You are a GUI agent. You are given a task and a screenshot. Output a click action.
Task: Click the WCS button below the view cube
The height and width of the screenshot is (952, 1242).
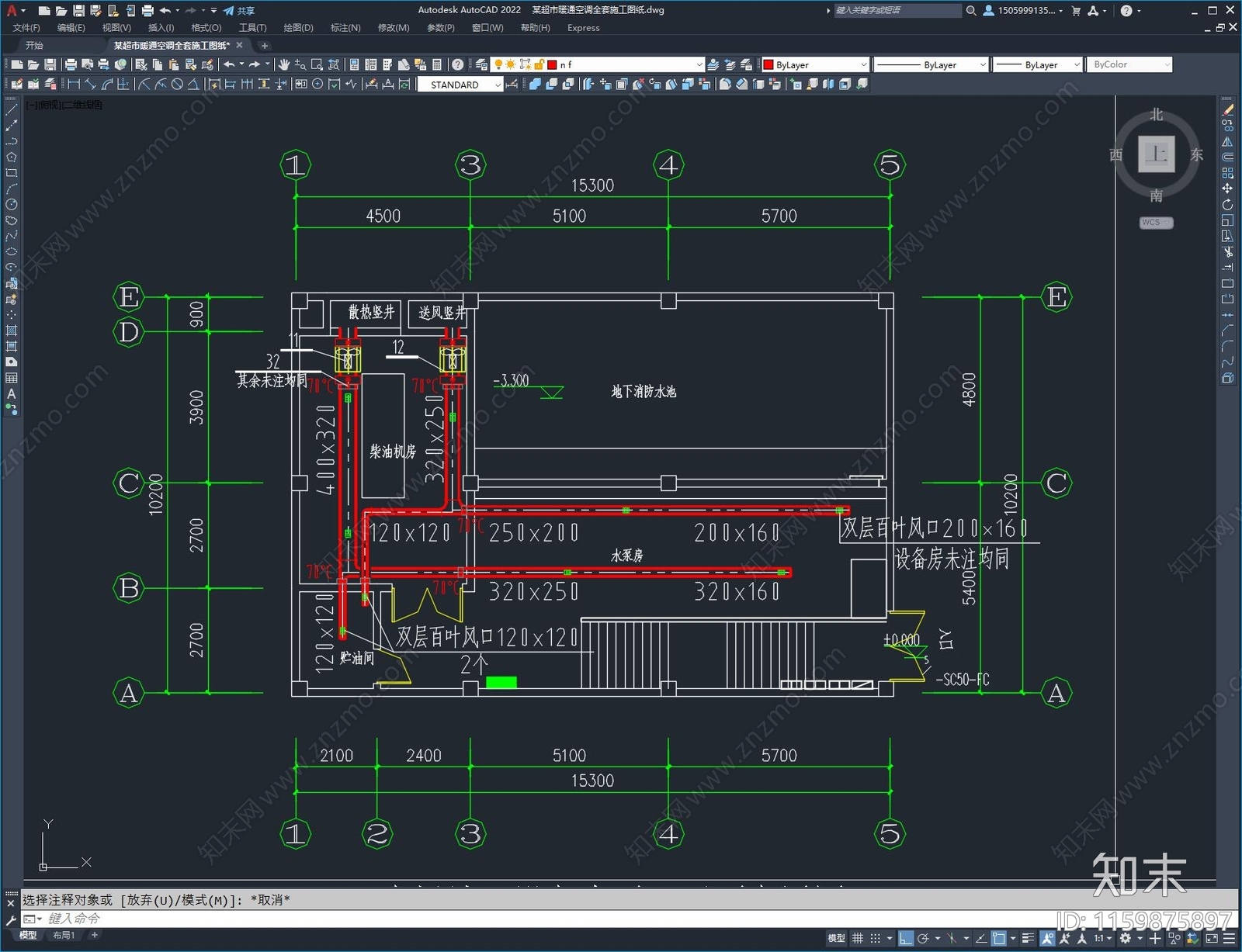[x=1156, y=223]
